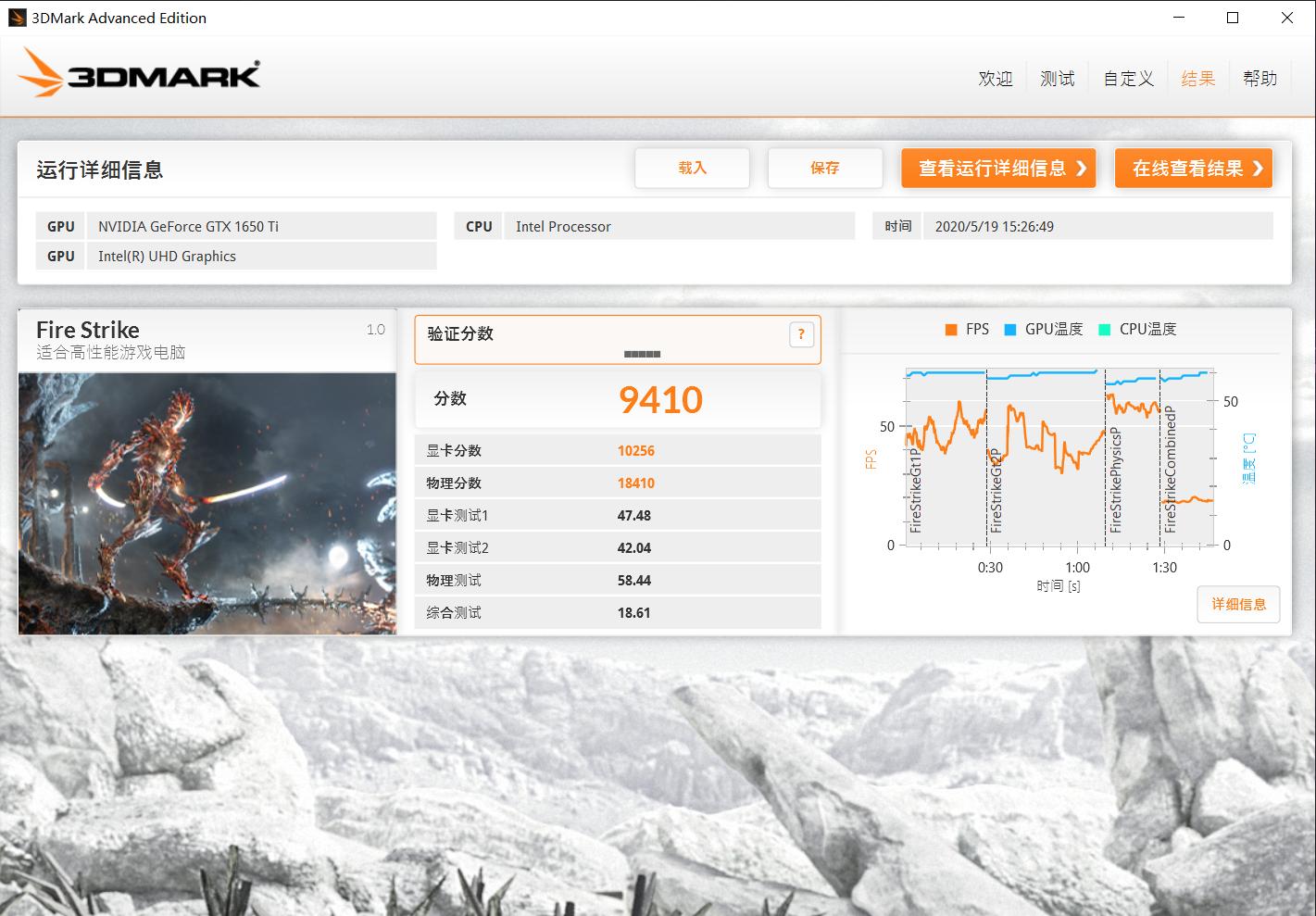Viewport: 1316px width, 916px height.
Task: Click the 验证分数 panel
Action: (x=618, y=339)
